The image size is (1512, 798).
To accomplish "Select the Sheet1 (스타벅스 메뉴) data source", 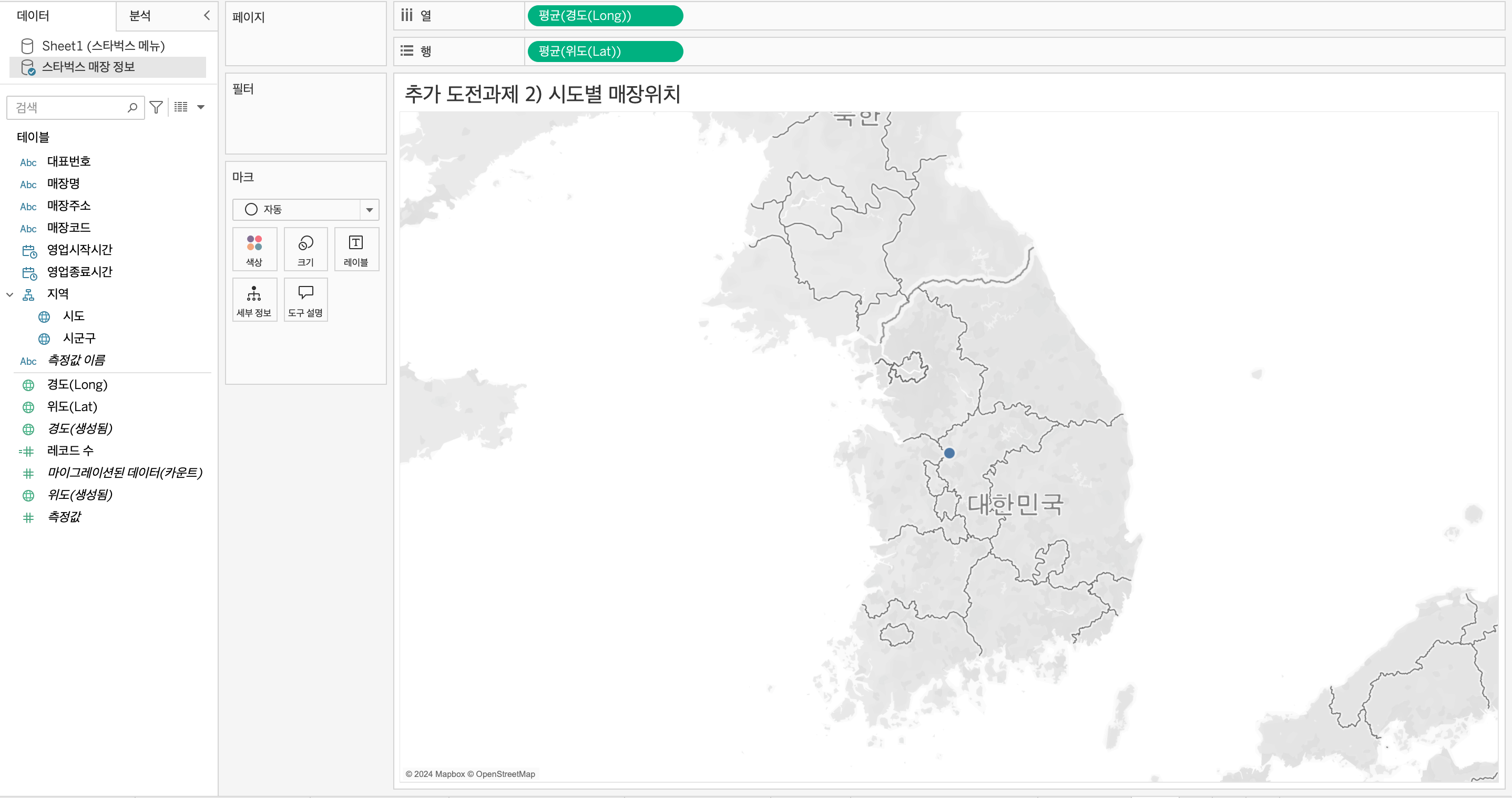I will [103, 46].
